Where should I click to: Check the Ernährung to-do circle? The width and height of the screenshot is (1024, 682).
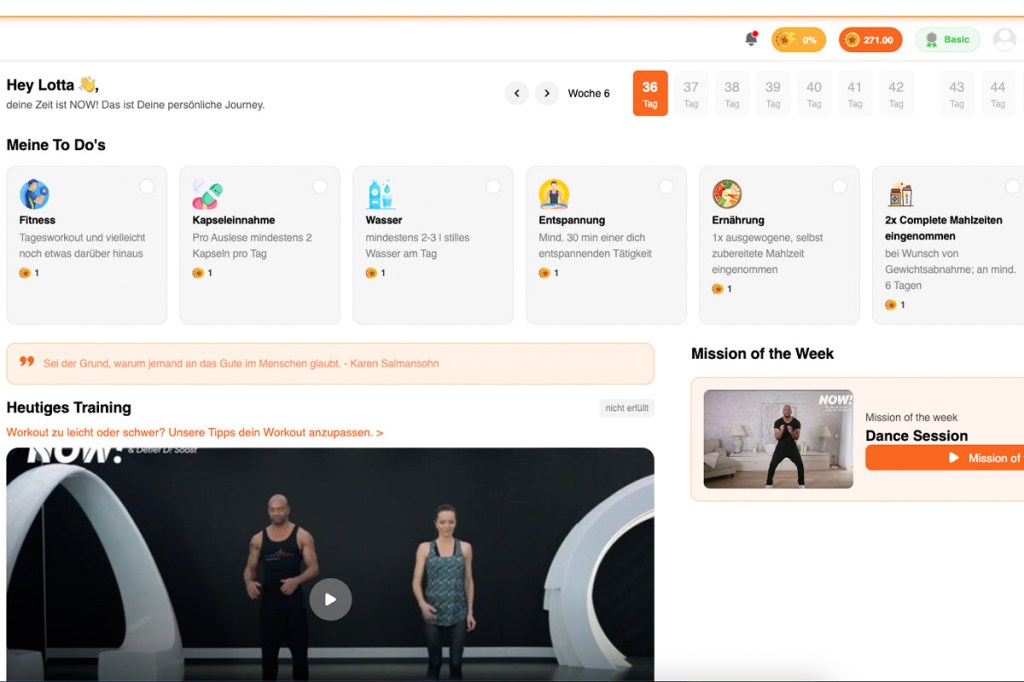[x=839, y=187]
